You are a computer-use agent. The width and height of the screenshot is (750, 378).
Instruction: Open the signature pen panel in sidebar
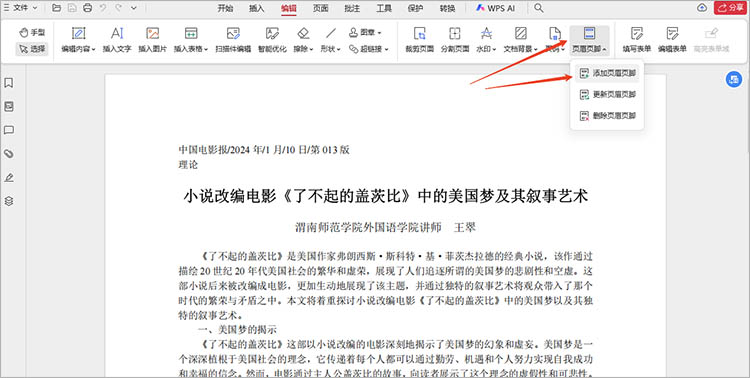tap(9, 178)
